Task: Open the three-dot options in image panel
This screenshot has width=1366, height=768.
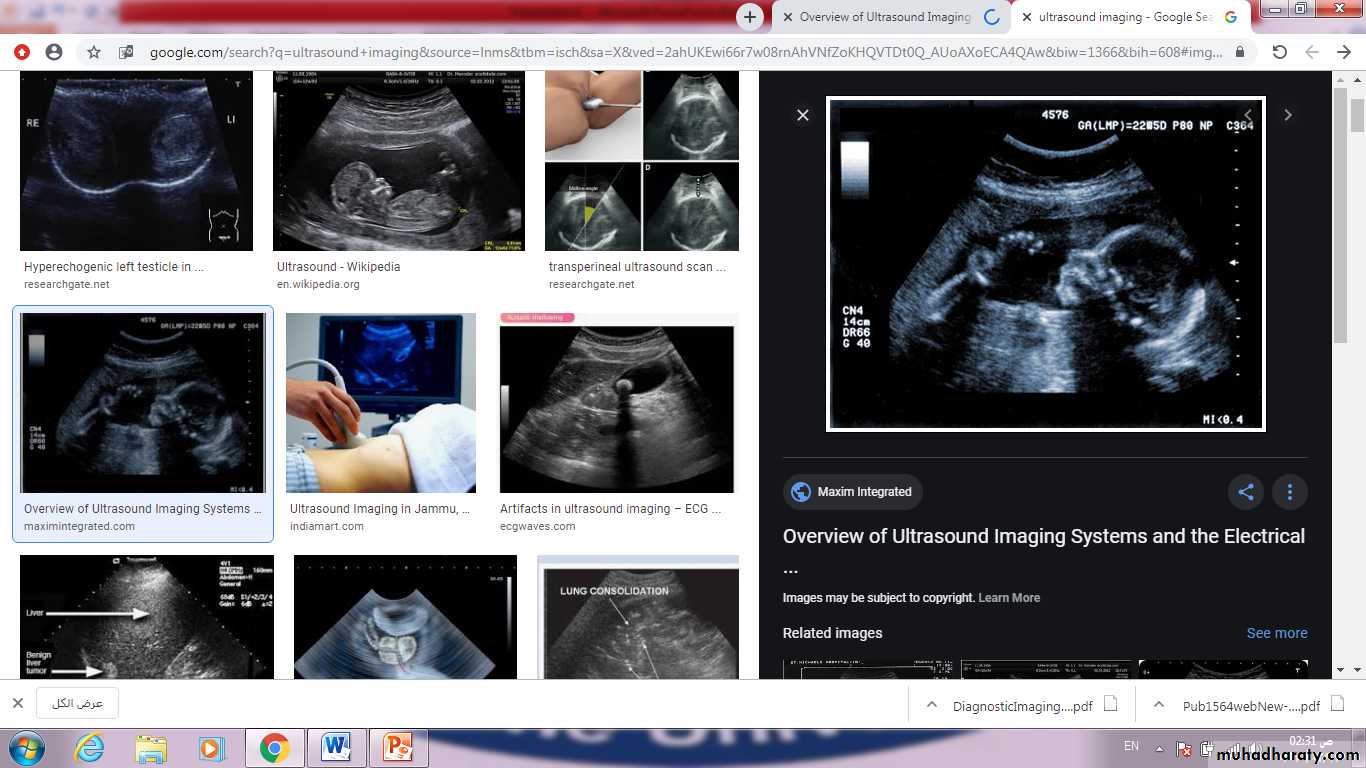Action: [1290, 492]
